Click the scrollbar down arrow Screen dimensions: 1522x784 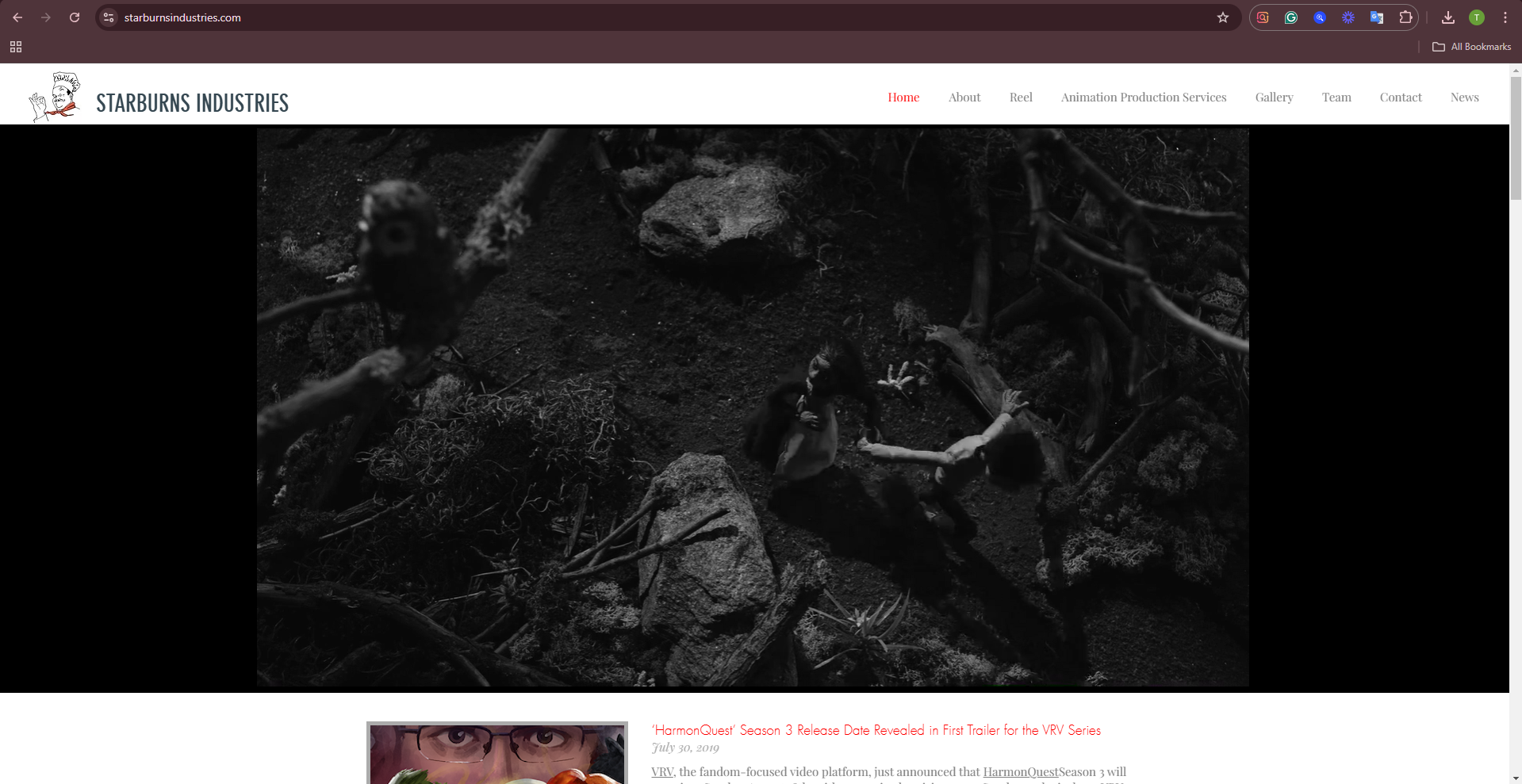pos(1516,778)
